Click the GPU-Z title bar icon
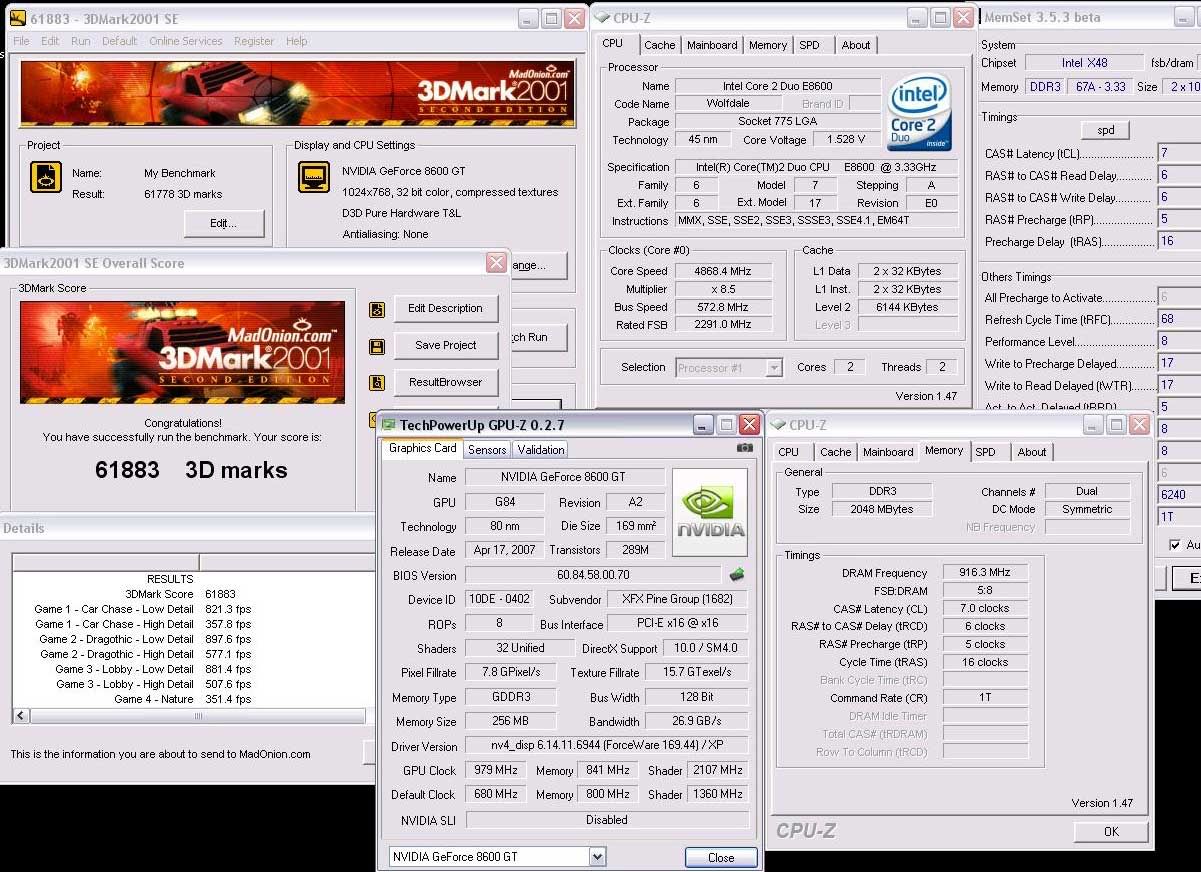This screenshot has width=1201, height=872. (389, 424)
